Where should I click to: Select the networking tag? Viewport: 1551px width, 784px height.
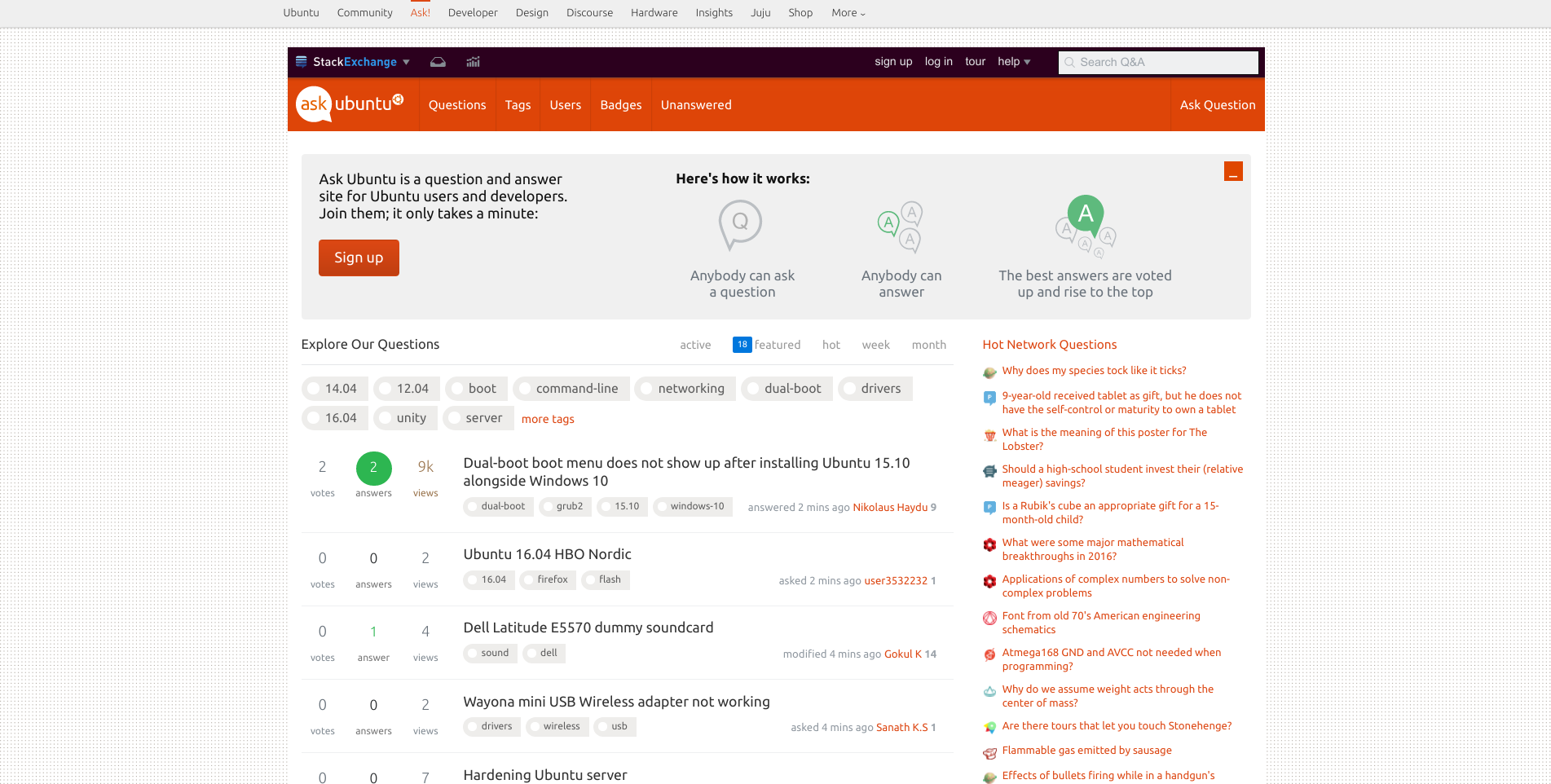point(685,389)
